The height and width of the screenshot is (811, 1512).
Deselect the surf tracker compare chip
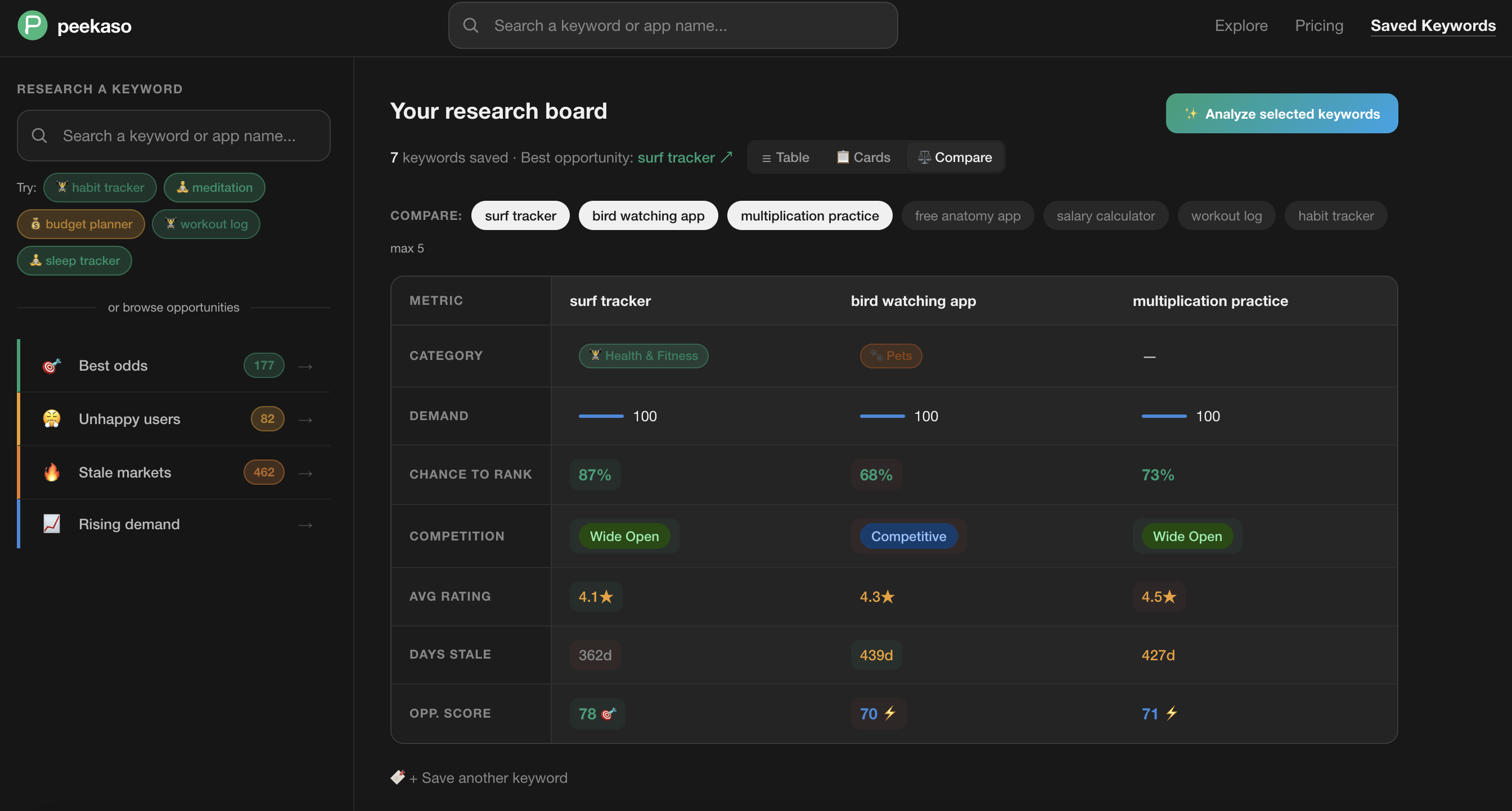tap(520, 215)
